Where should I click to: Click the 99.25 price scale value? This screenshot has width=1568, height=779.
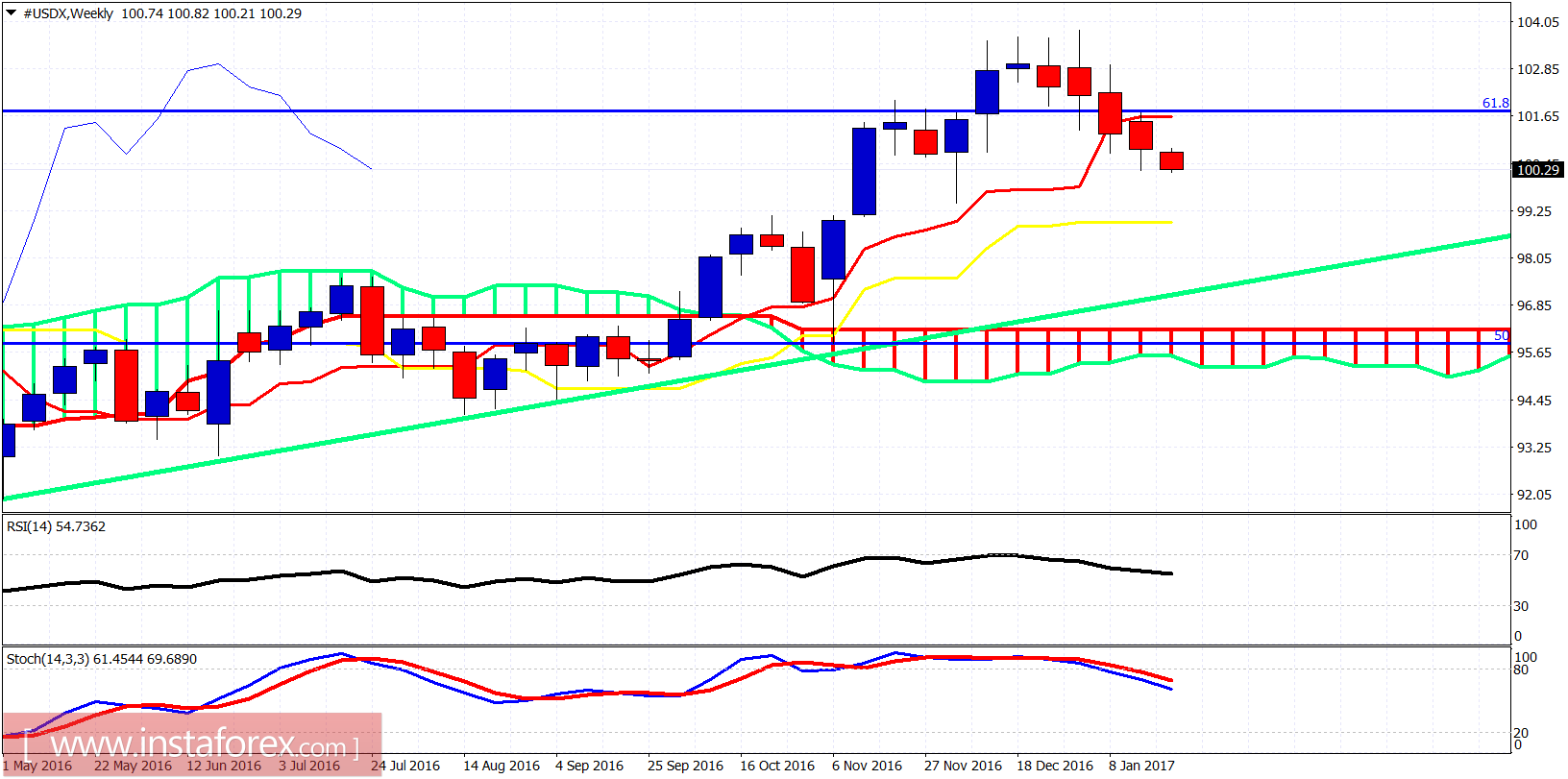point(1534,211)
